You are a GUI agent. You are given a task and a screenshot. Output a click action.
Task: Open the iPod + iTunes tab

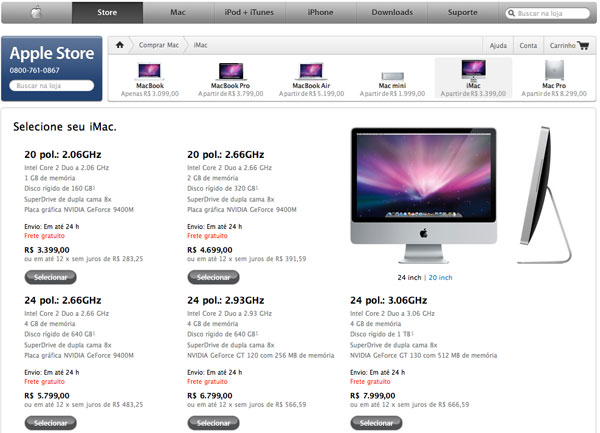[x=249, y=13]
